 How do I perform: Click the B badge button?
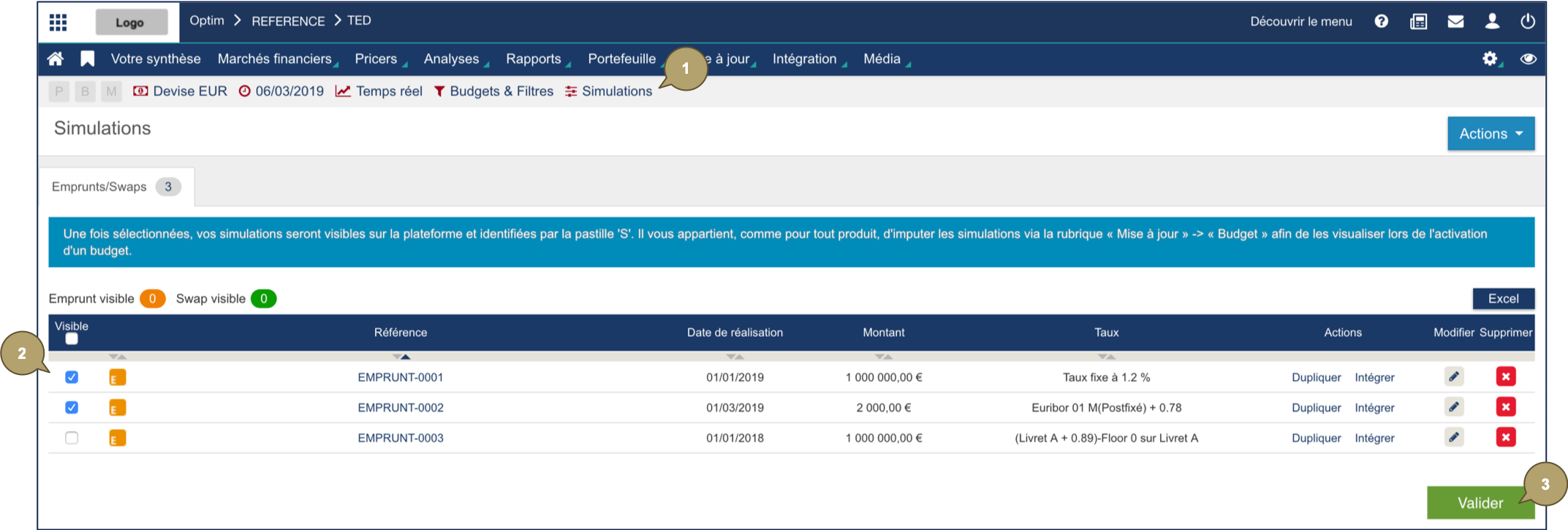[85, 91]
